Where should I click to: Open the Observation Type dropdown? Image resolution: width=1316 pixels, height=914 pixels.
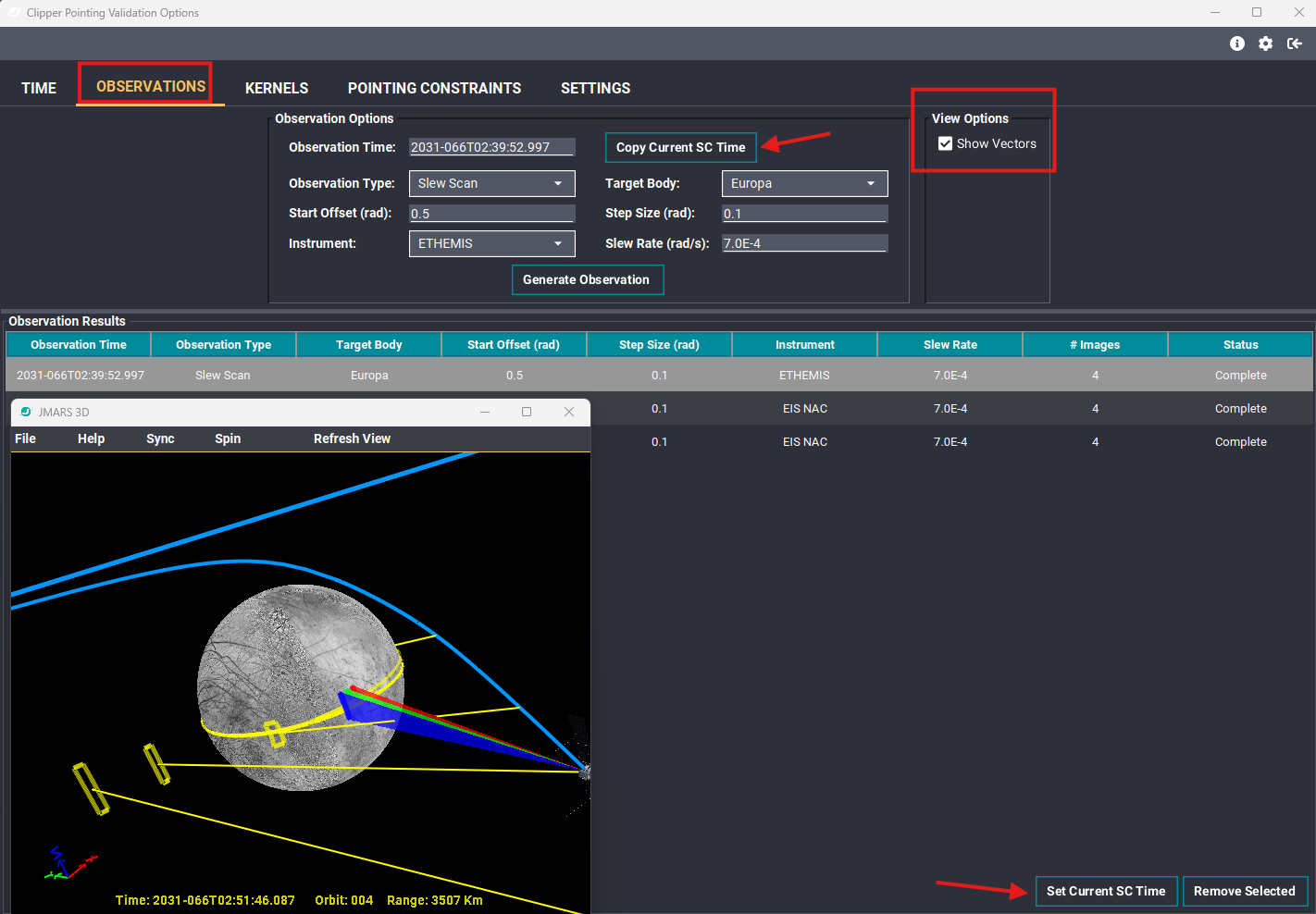(x=491, y=183)
